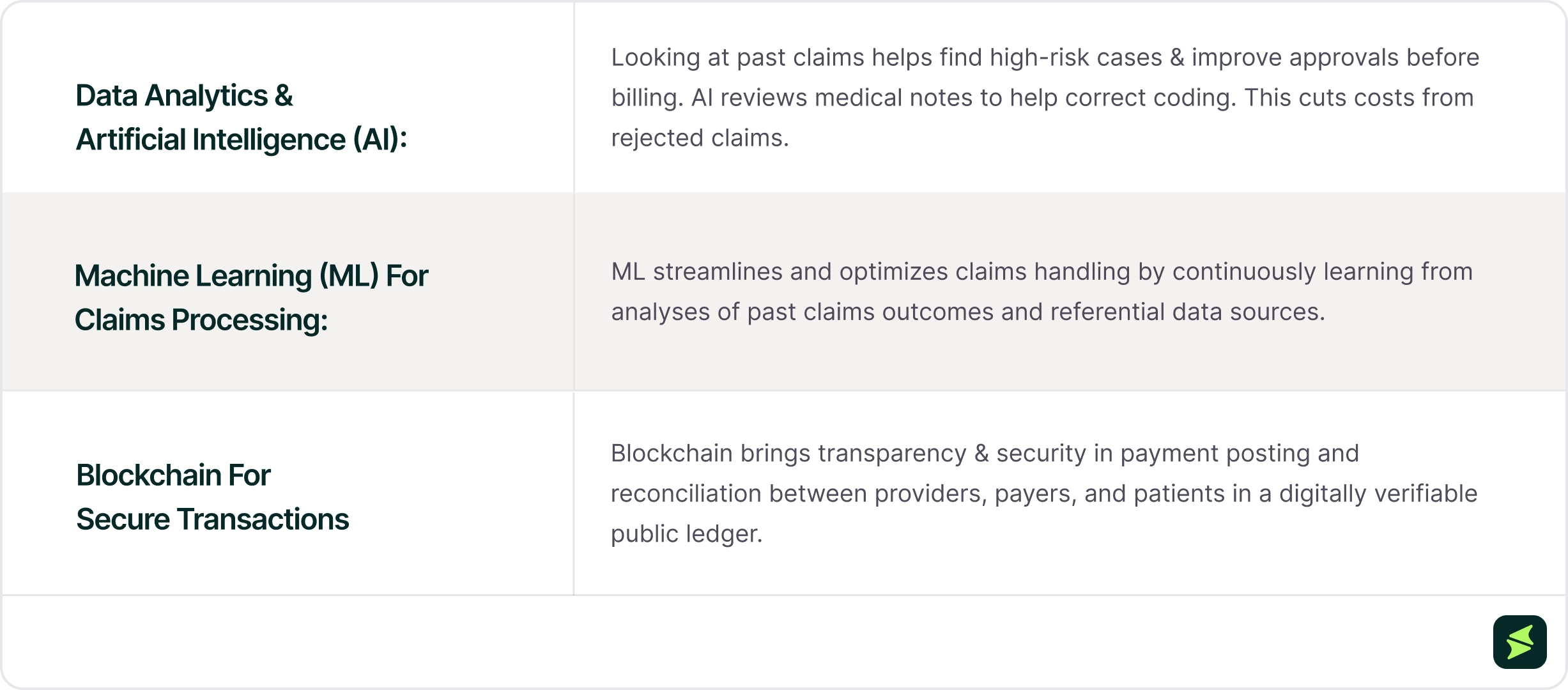The image size is (1568, 690).
Task: Click the empty footer row beside logo
Action: pos(748,641)
